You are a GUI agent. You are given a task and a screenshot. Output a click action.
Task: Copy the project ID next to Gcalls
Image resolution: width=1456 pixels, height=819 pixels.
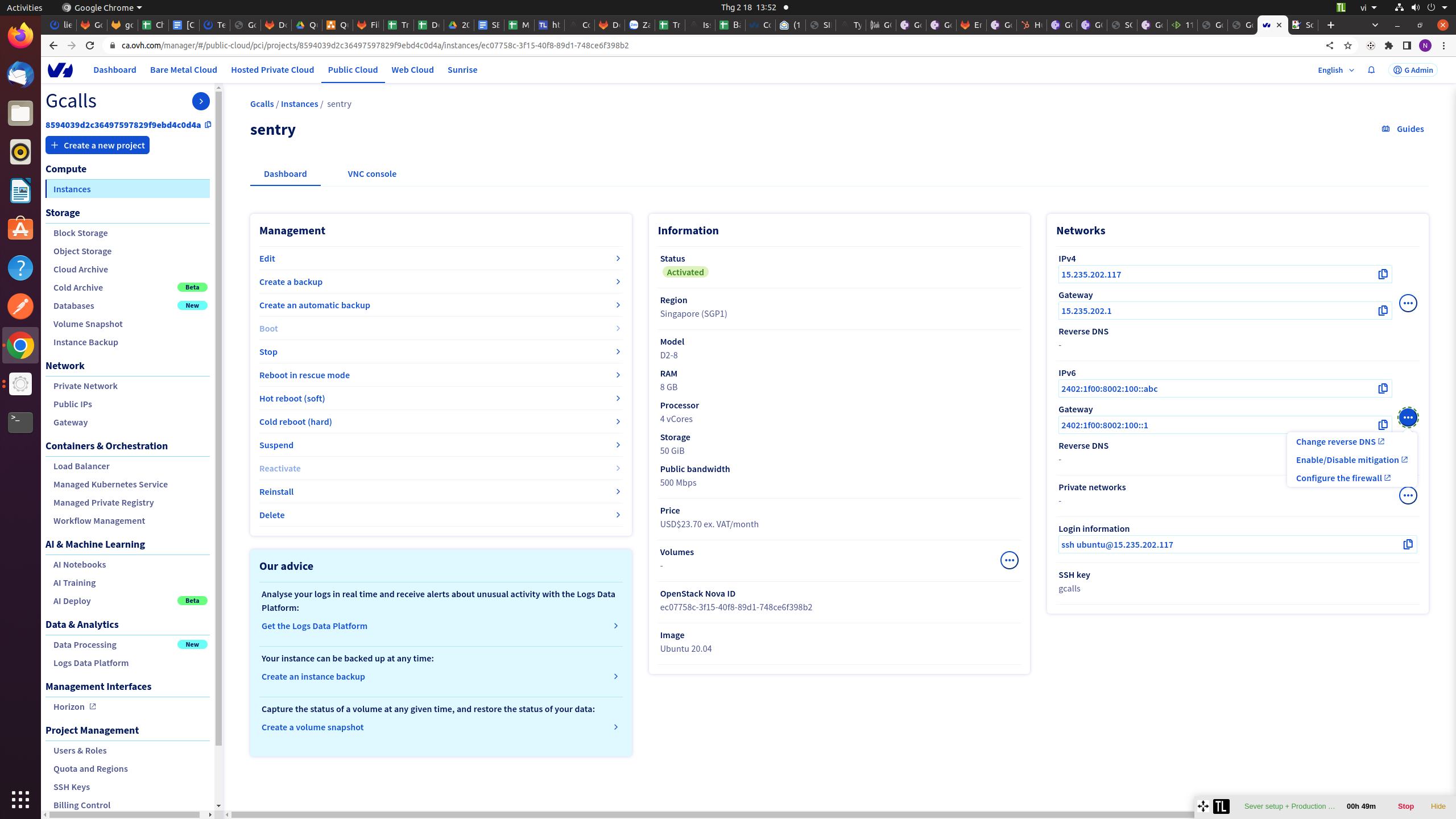pyautogui.click(x=208, y=125)
